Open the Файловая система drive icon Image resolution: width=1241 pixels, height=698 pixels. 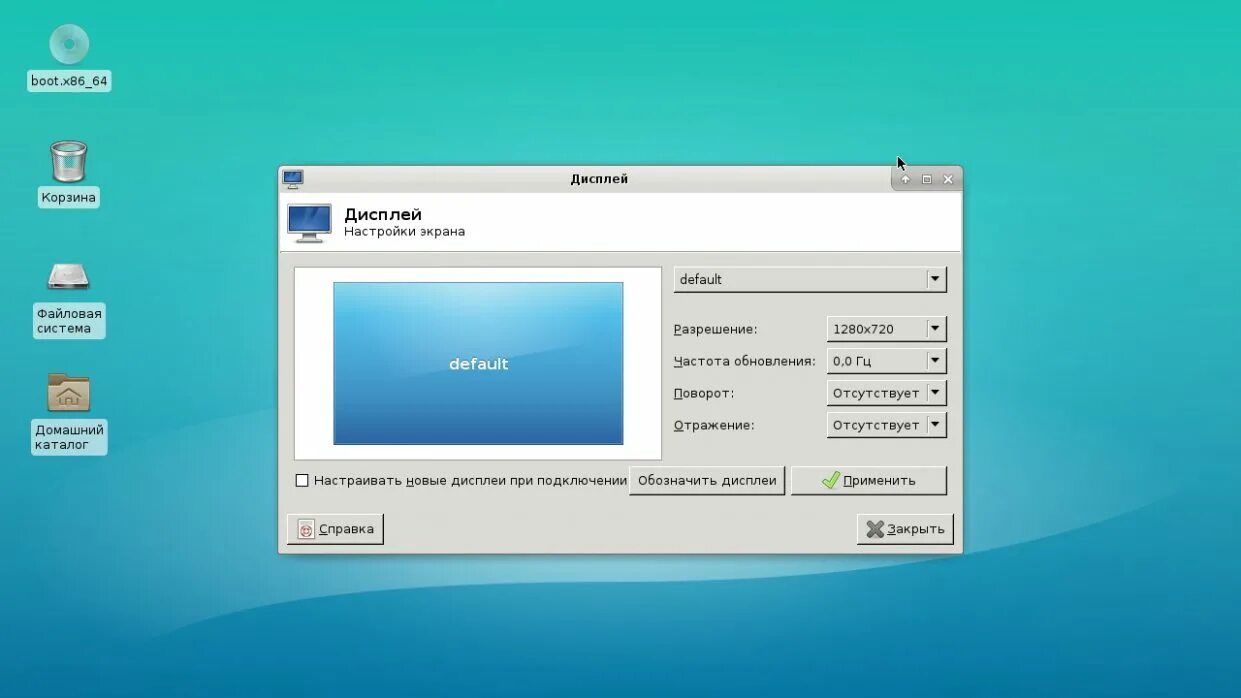69,277
